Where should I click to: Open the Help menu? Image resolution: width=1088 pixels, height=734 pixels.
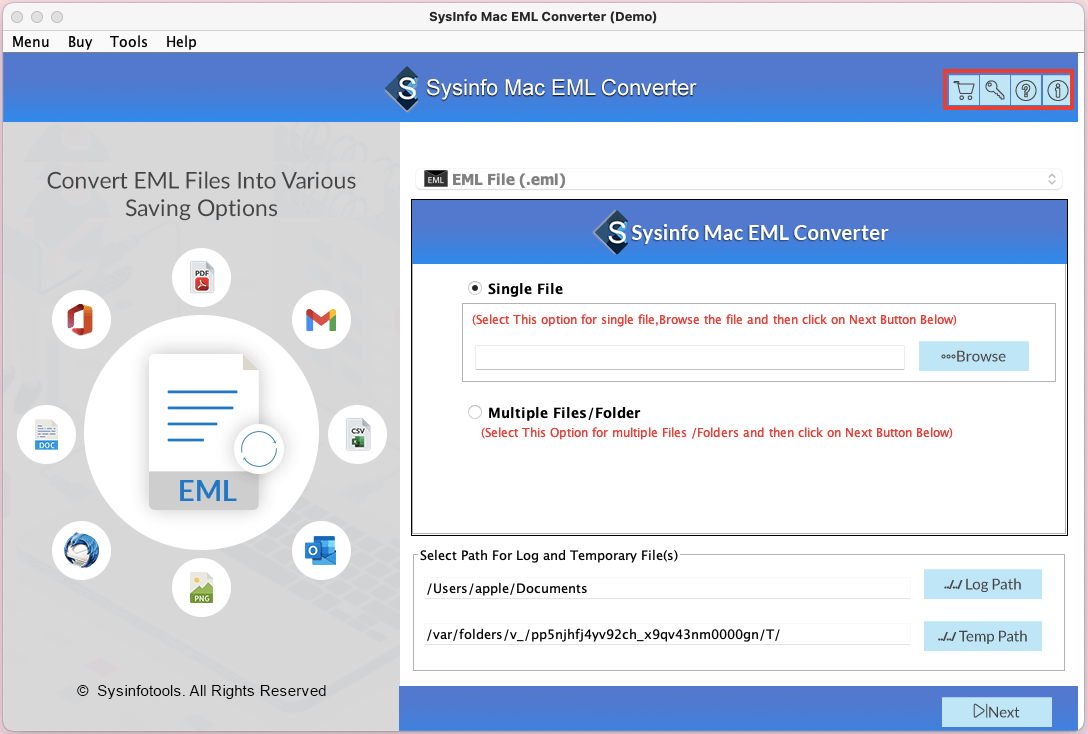click(x=181, y=42)
